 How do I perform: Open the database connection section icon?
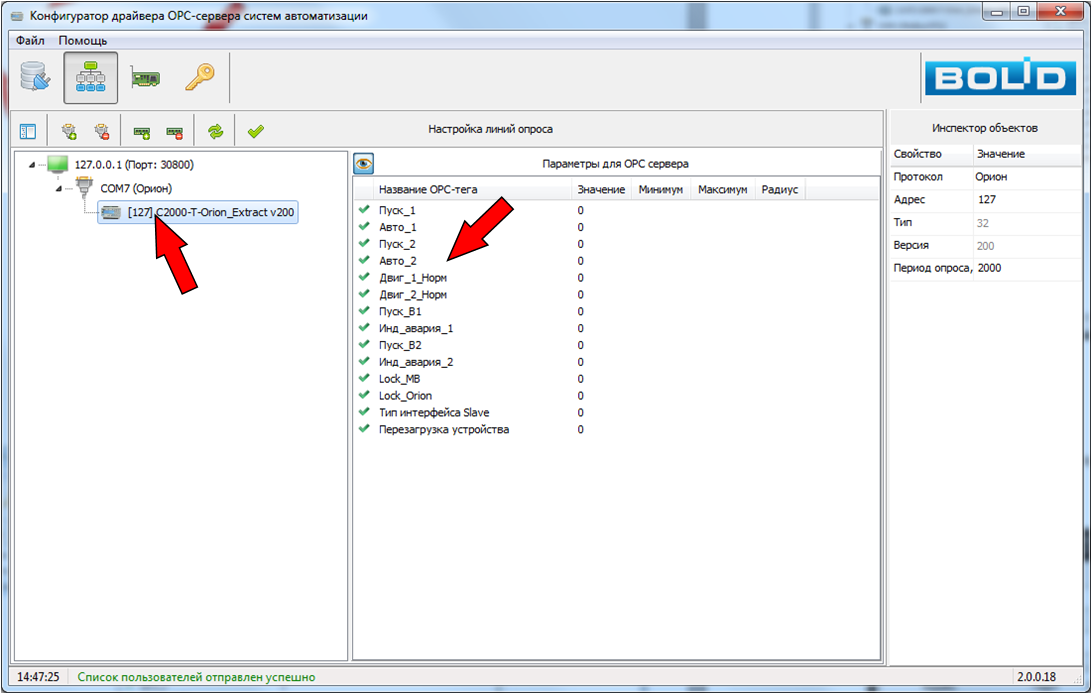35,79
